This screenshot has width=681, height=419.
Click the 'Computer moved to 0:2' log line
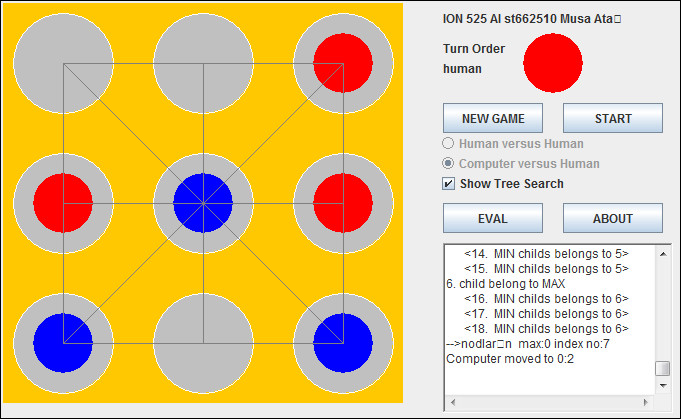[x=510, y=359]
